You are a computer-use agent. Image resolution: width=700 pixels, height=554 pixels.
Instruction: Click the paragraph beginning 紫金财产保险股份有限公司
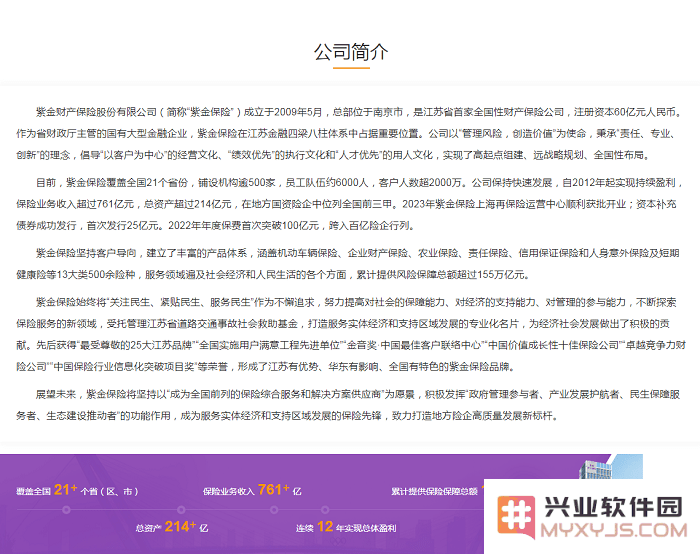click(350, 133)
